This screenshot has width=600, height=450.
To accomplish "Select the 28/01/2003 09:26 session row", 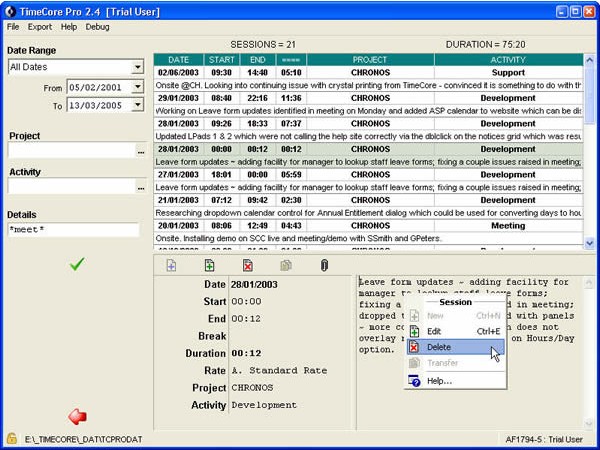I will pyautogui.click(x=368, y=124).
